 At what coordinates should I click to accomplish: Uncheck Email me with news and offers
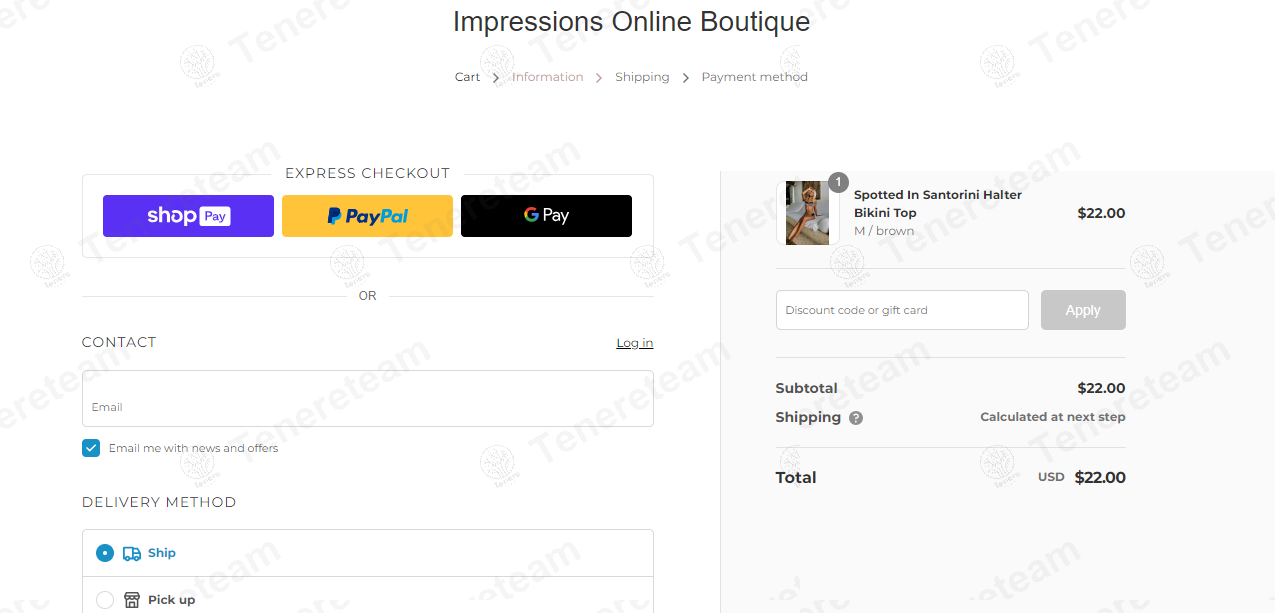point(91,448)
